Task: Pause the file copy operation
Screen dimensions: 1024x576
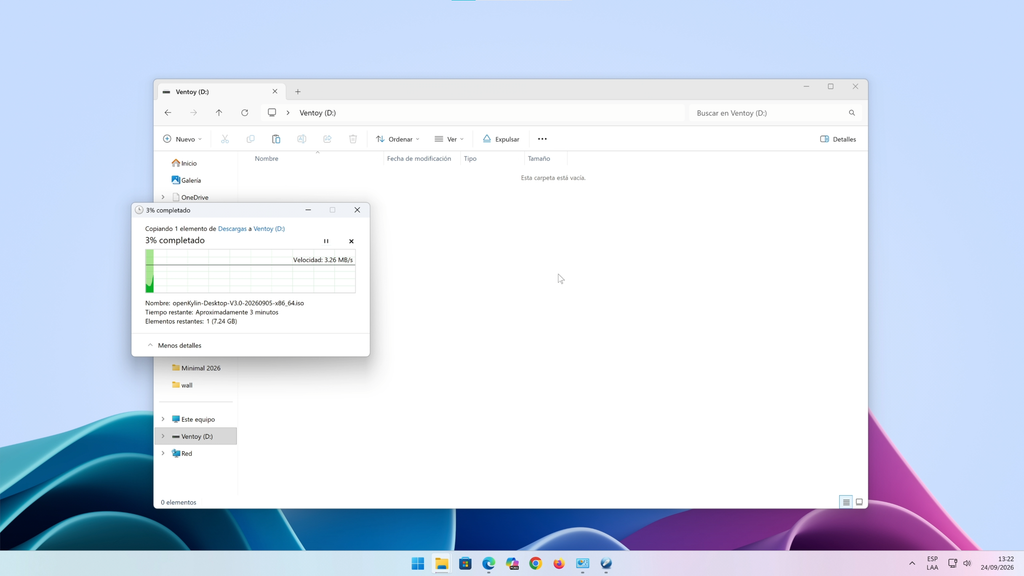Action: 326,241
